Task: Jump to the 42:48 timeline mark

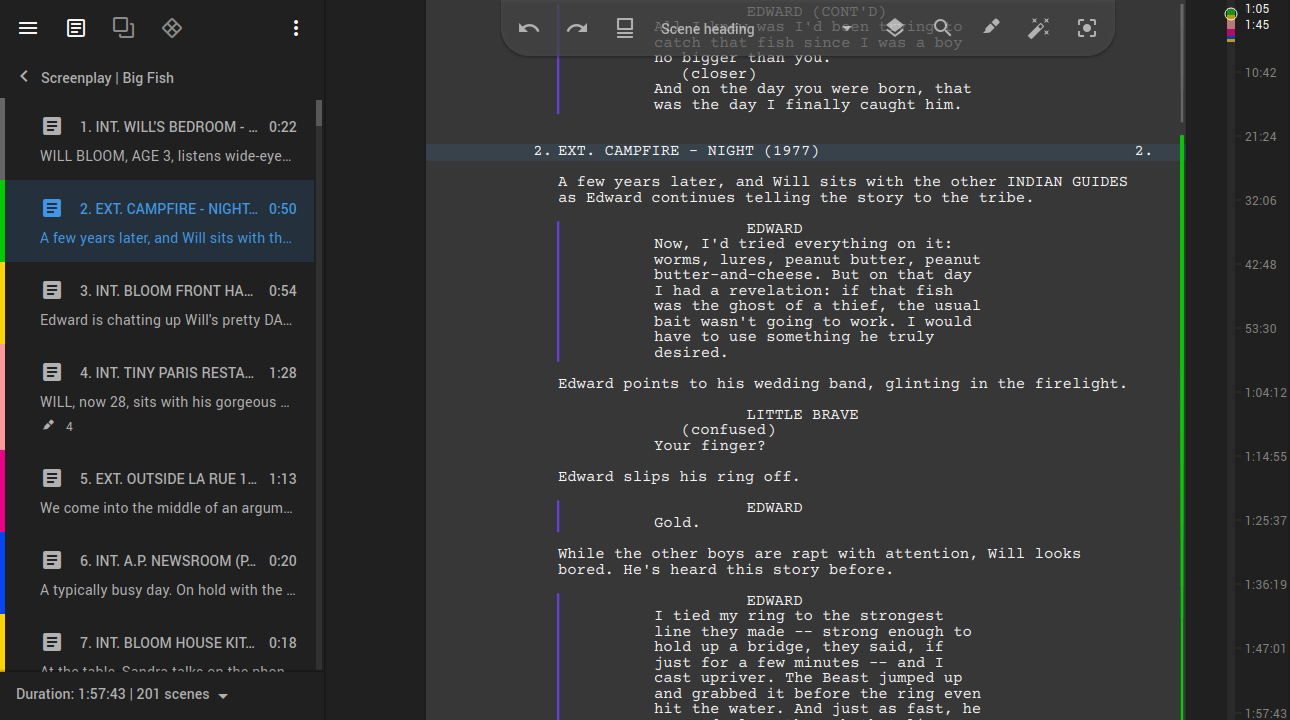Action: pyautogui.click(x=1260, y=265)
